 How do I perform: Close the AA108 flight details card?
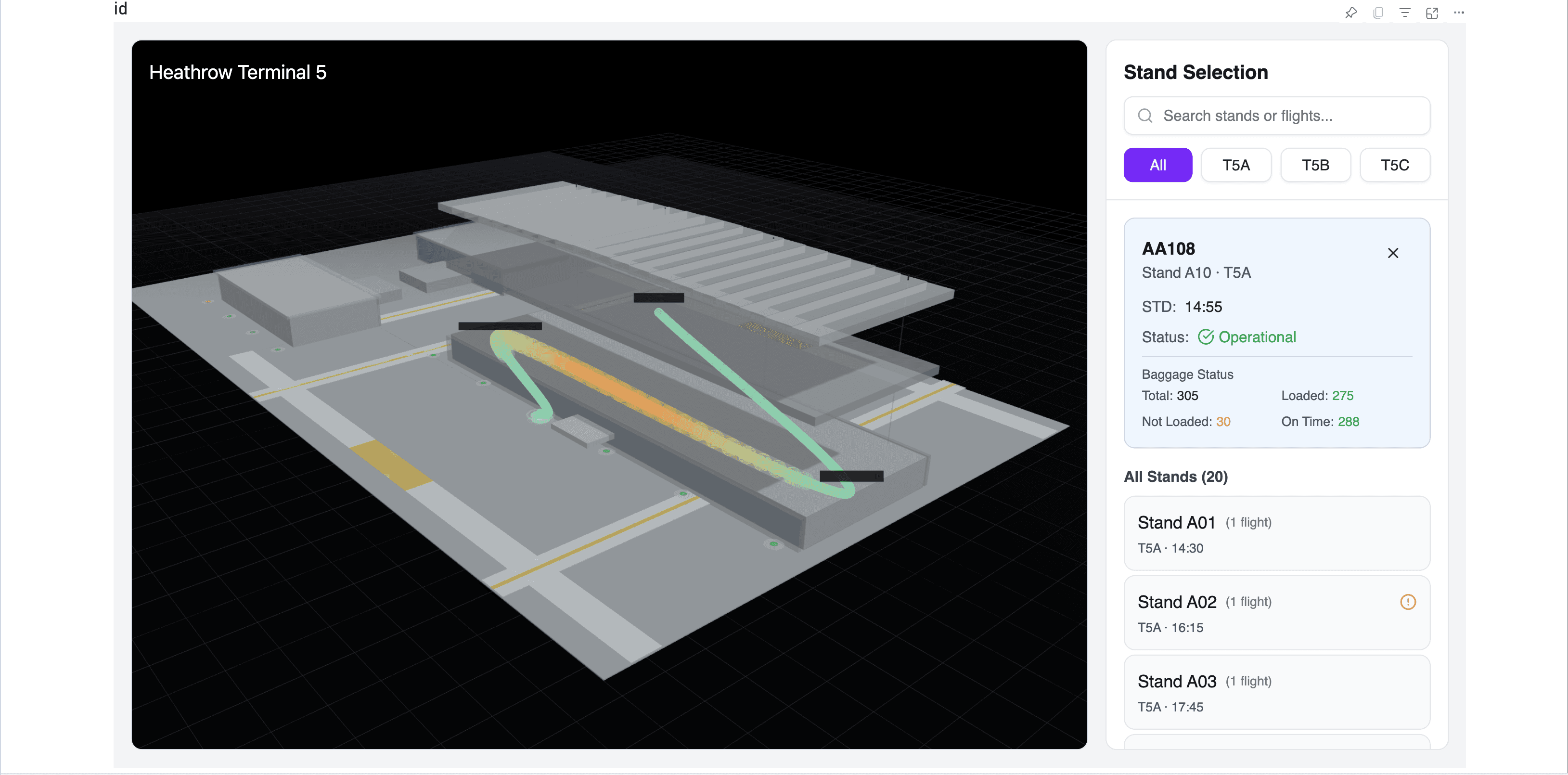[1393, 253]
